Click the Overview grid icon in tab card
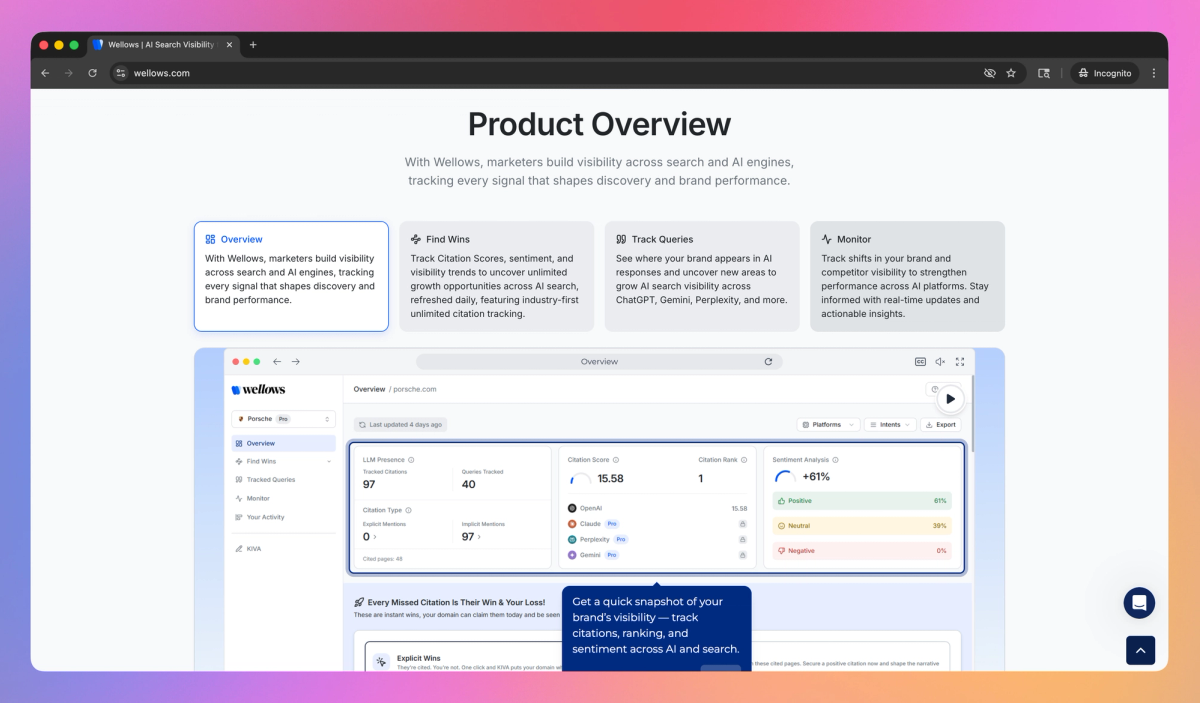Image resolution: width=1200 pixels, height=703 pixels. pyautogui.click(x=210, y=239)
